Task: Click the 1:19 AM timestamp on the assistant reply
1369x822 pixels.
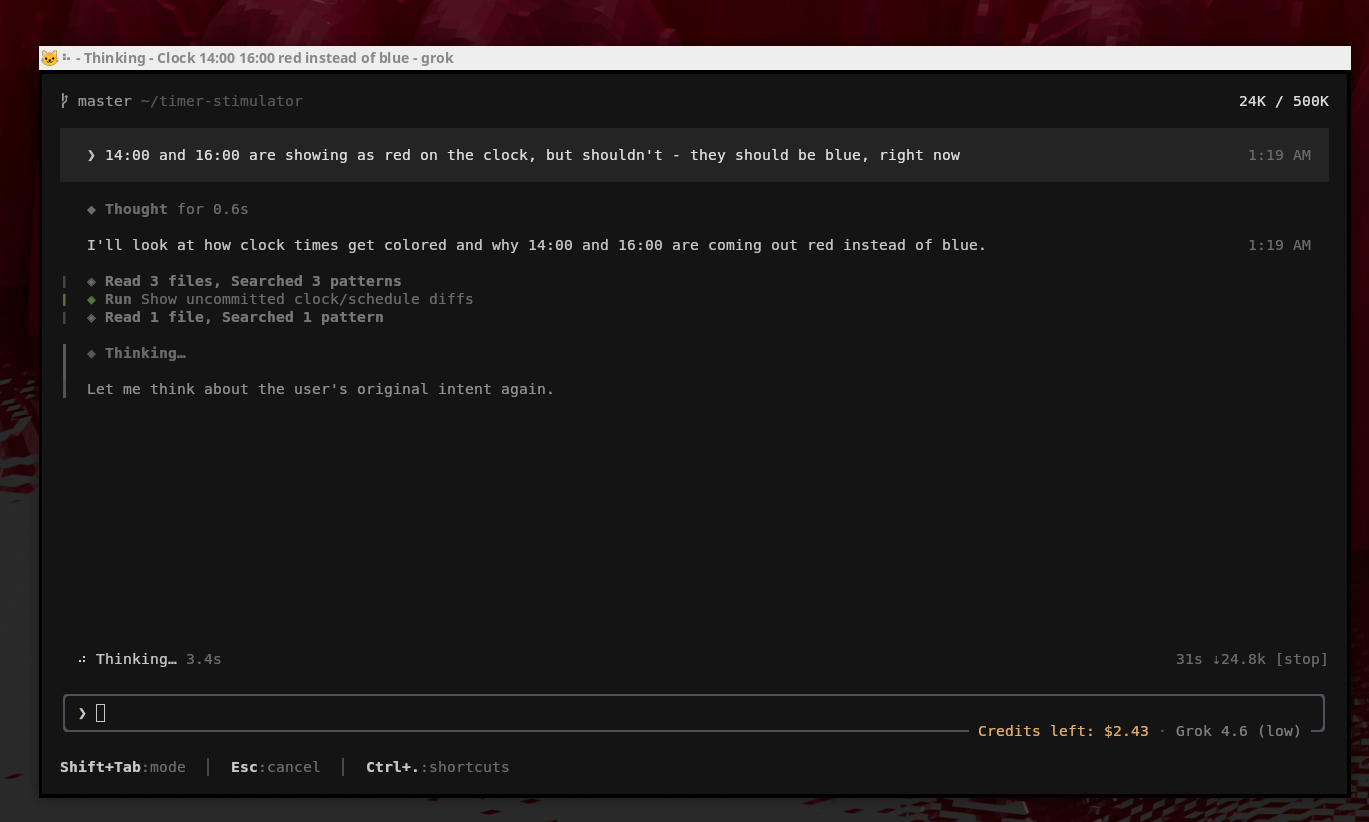Action: (x=1279, y=245)
